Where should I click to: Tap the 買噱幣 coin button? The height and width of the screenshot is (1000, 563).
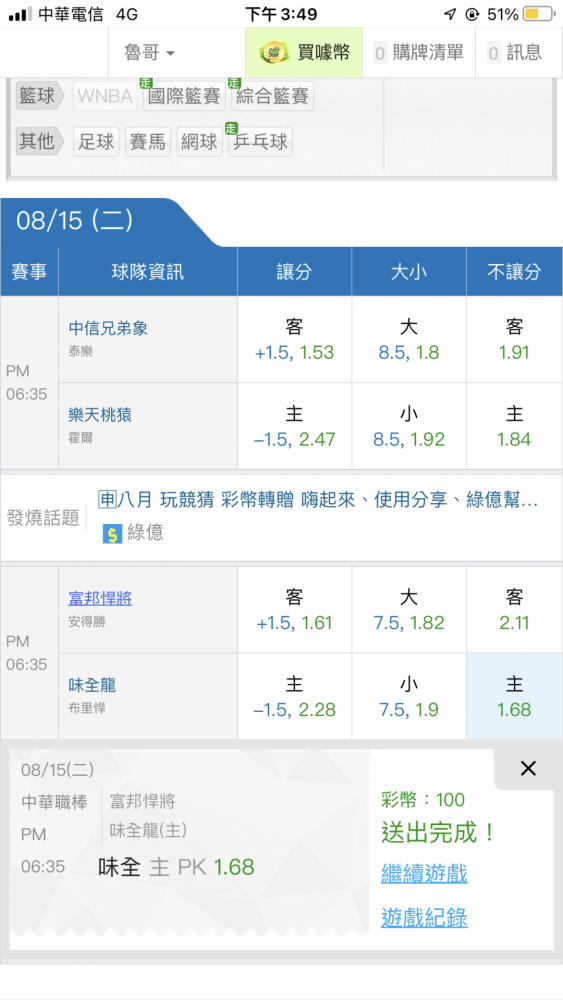click(x=304, y=52)
